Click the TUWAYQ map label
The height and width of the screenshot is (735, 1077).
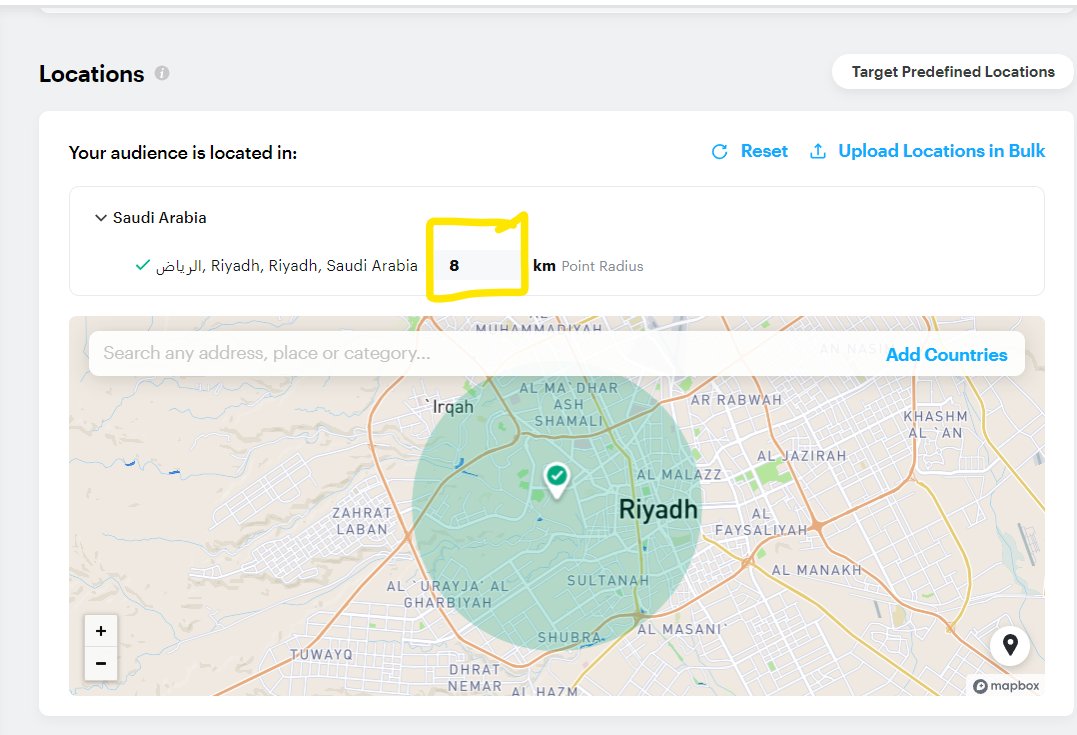coord(321,655)
